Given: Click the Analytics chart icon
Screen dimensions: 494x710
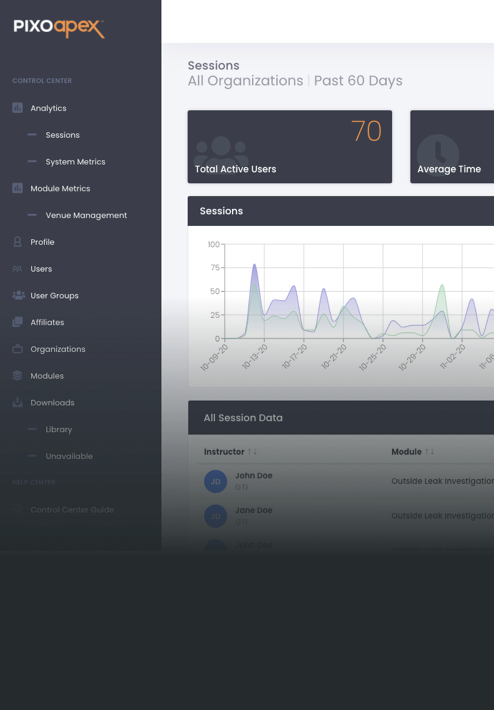Looking at the screenshot, I should (x=18, y=108).
